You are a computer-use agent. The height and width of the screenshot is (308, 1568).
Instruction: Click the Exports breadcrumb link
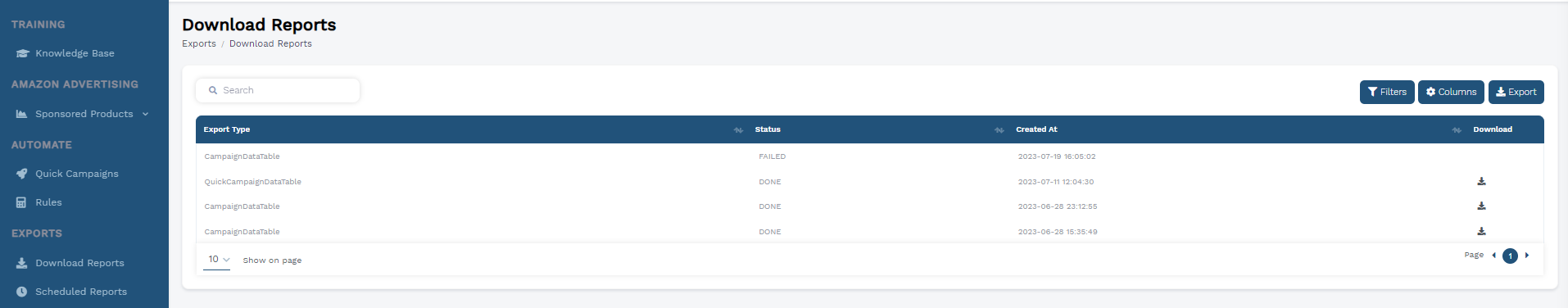coord(199,43)
